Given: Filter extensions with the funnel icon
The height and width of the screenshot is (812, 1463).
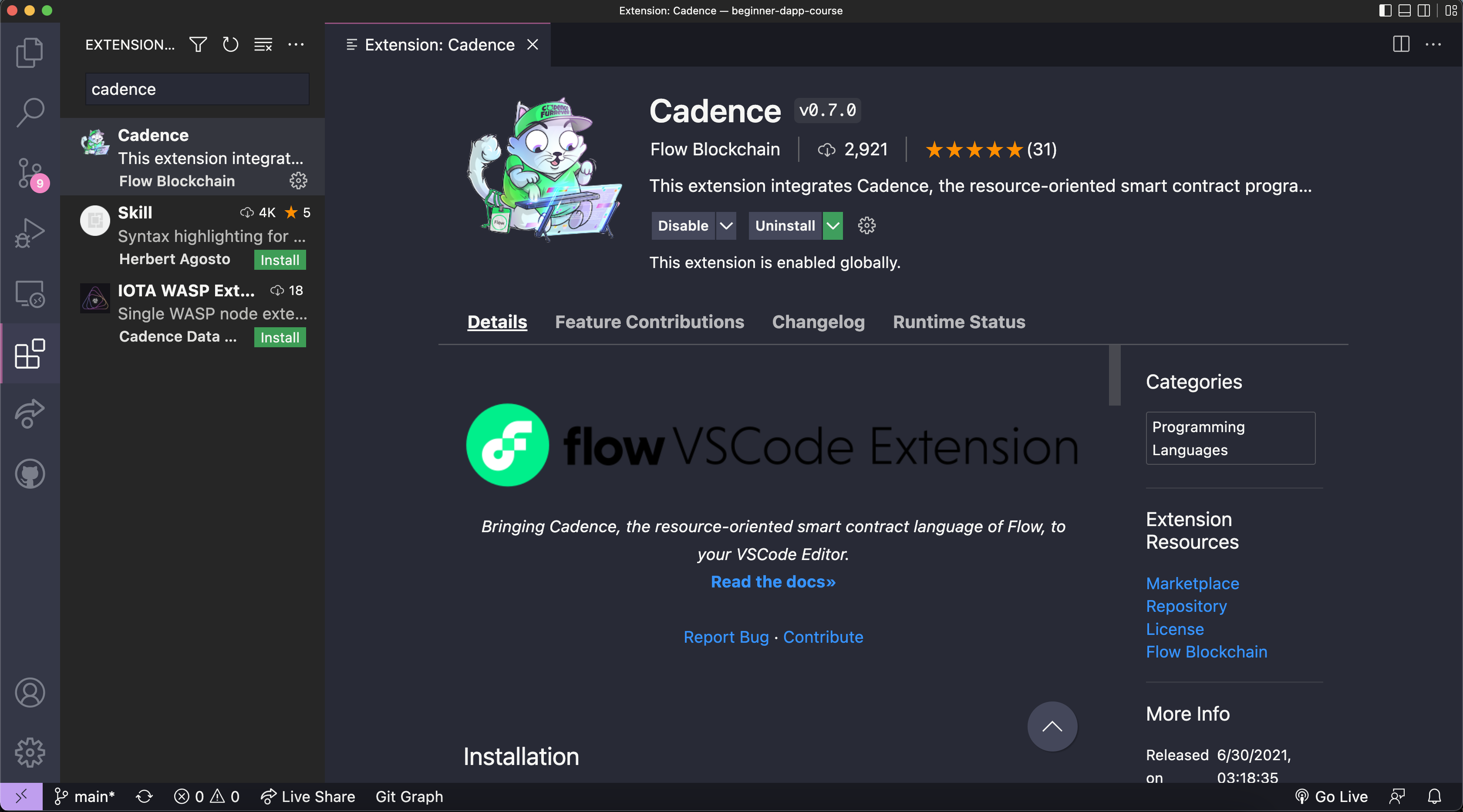Looking at the screenshot, I should click(x=198, y=44).
